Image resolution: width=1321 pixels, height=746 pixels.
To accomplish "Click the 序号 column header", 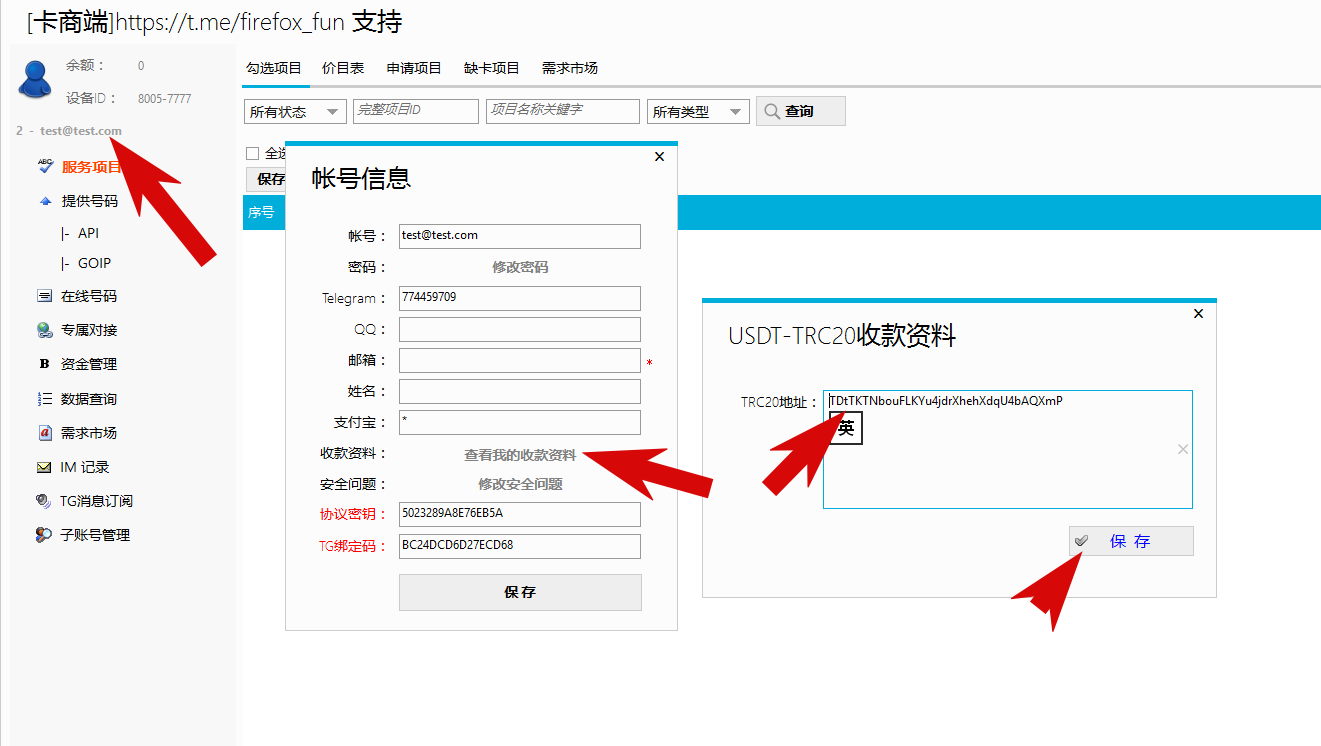I will coord(261,212).
